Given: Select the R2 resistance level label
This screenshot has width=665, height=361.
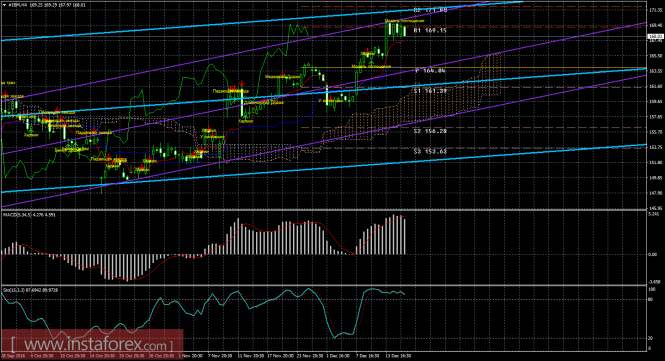Looking at the screenshot, I should click(x=430, y=9).
